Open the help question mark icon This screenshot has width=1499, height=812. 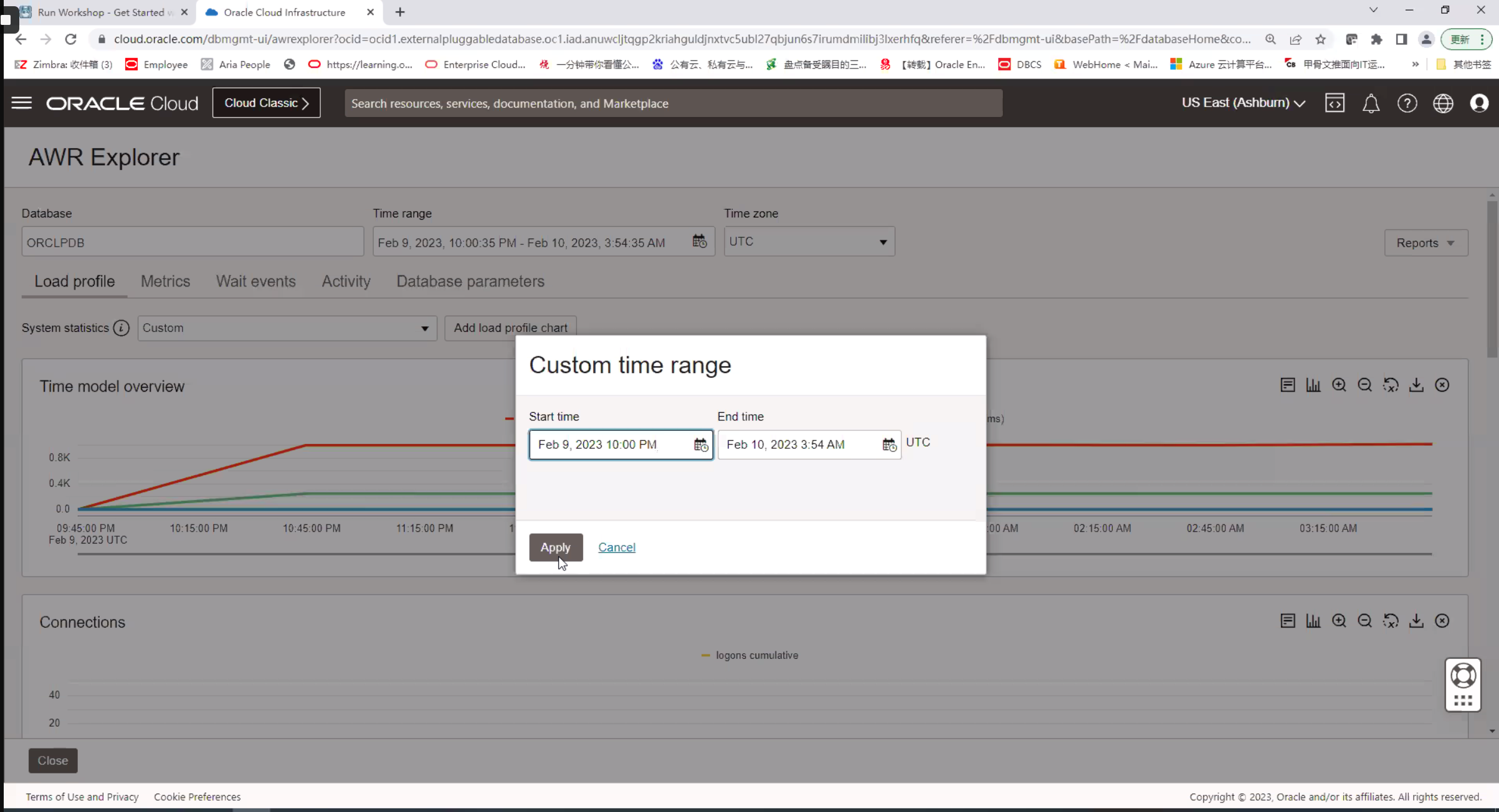1407,103
